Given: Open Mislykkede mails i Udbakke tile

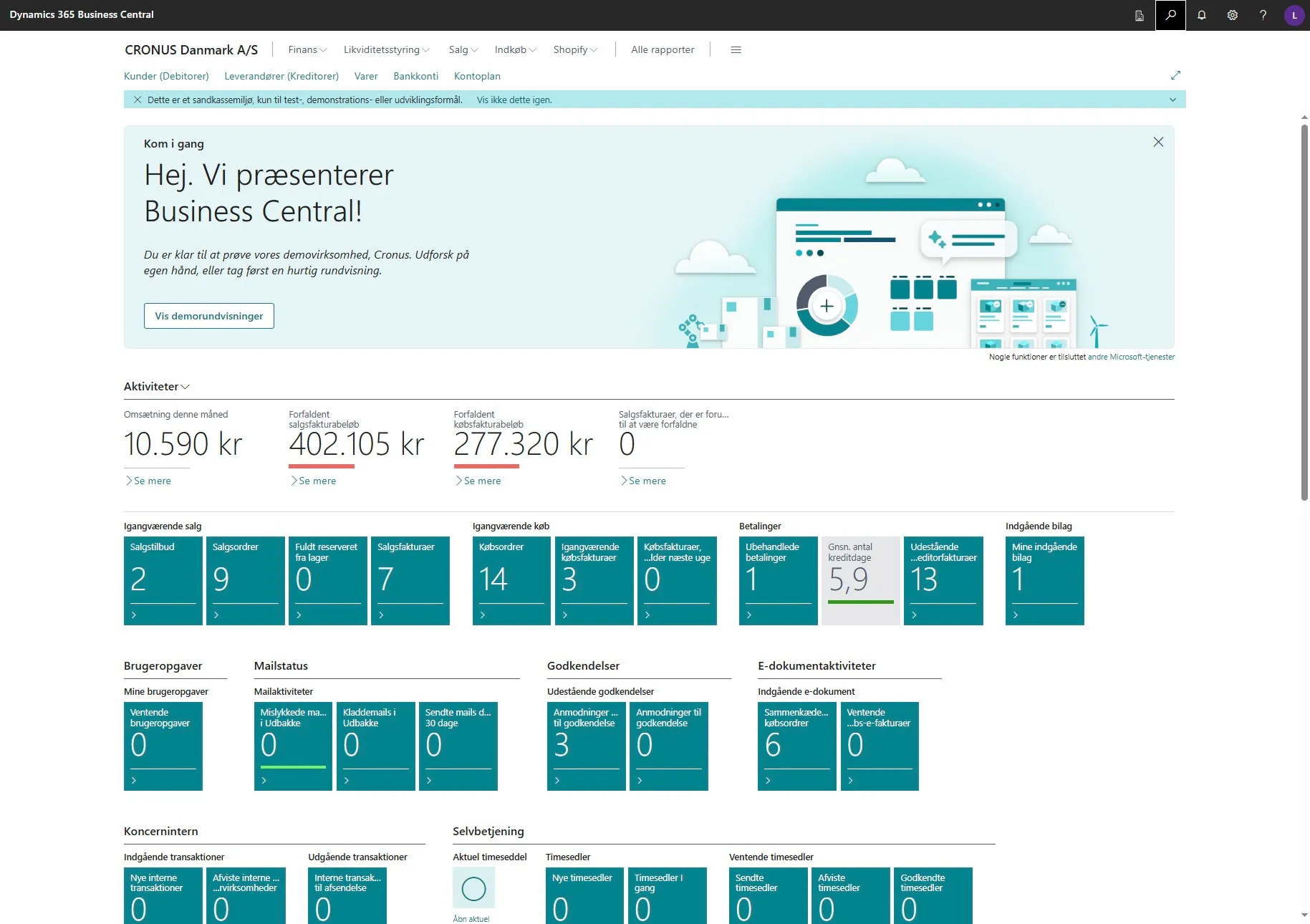Looking at the screenshot, I should pos(293,746).
